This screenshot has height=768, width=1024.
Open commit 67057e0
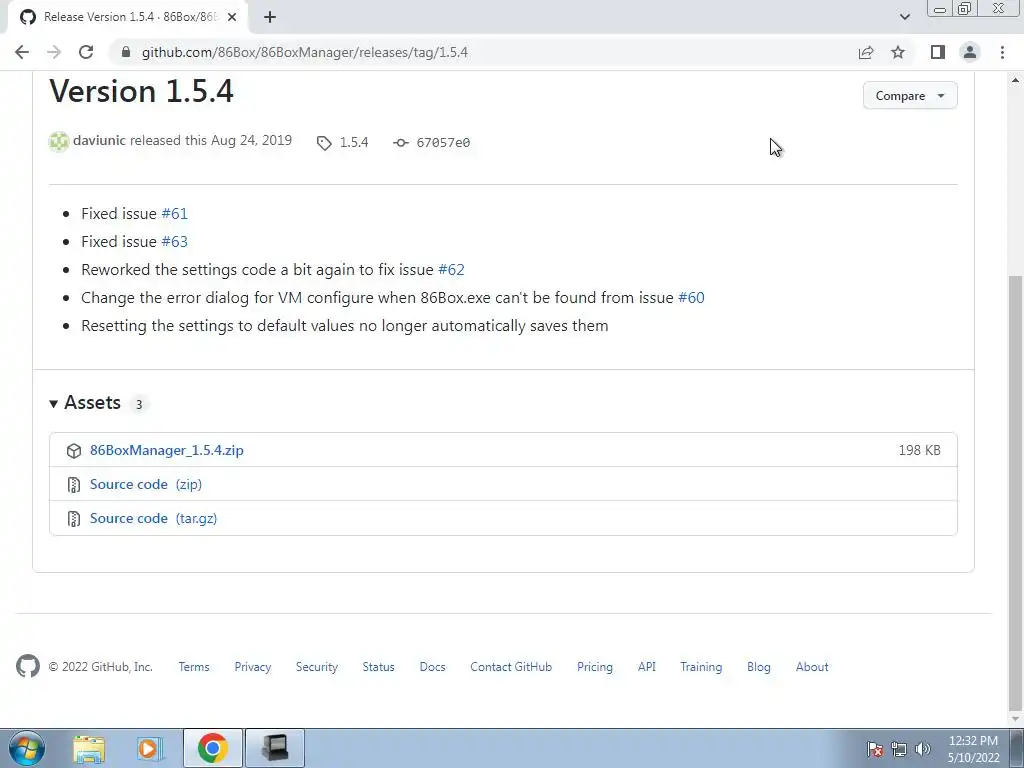(x=443, y=142)
